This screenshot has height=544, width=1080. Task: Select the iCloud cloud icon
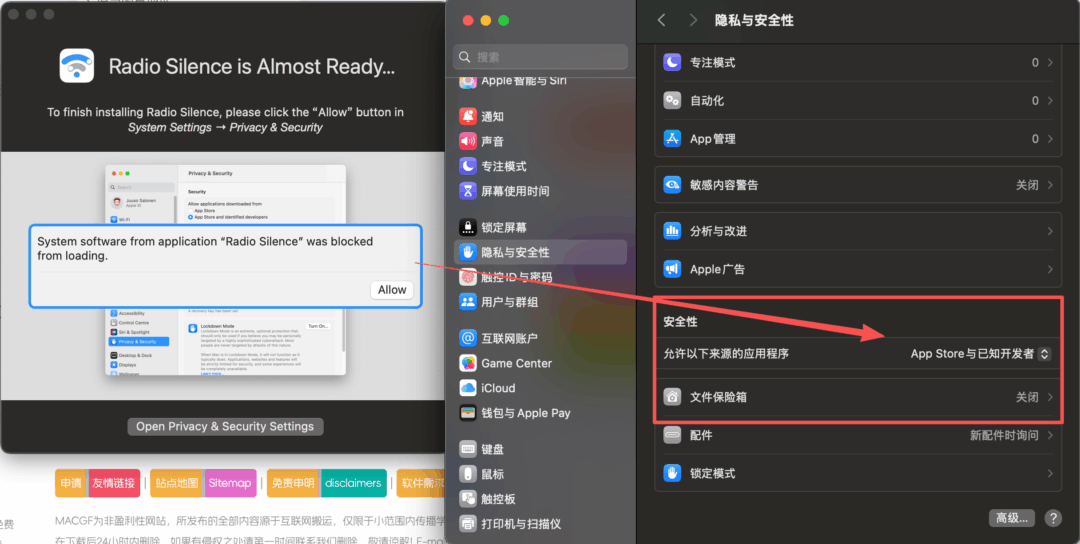click(x=468, y=388)
